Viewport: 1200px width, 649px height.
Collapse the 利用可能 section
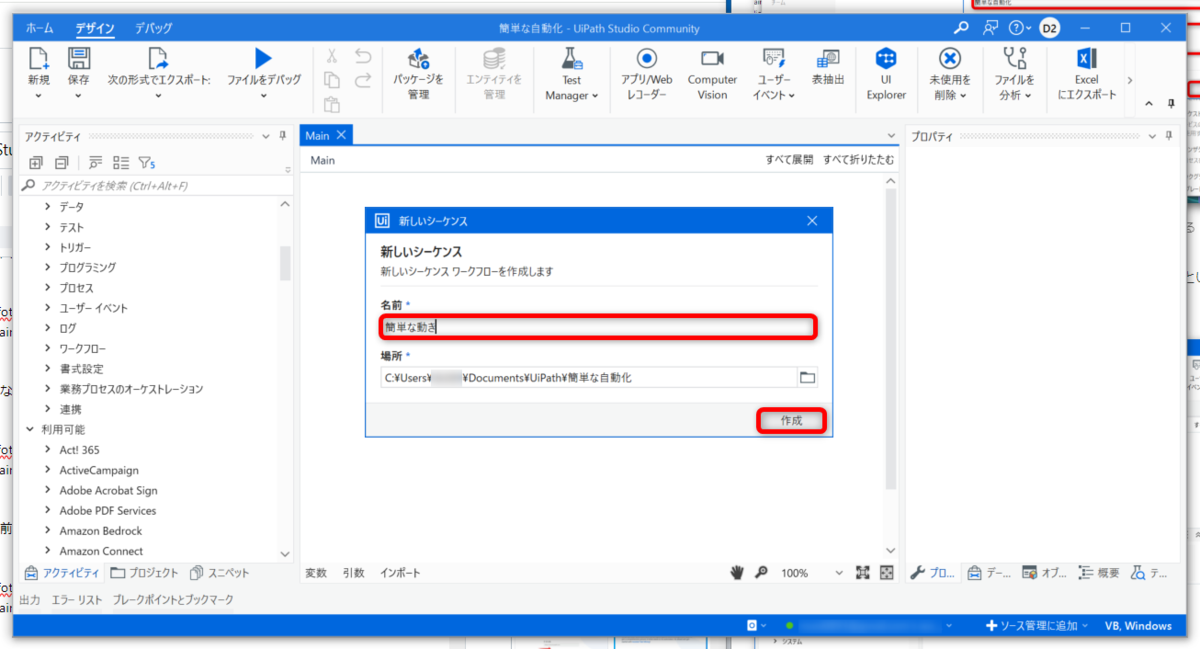[29, 429]
